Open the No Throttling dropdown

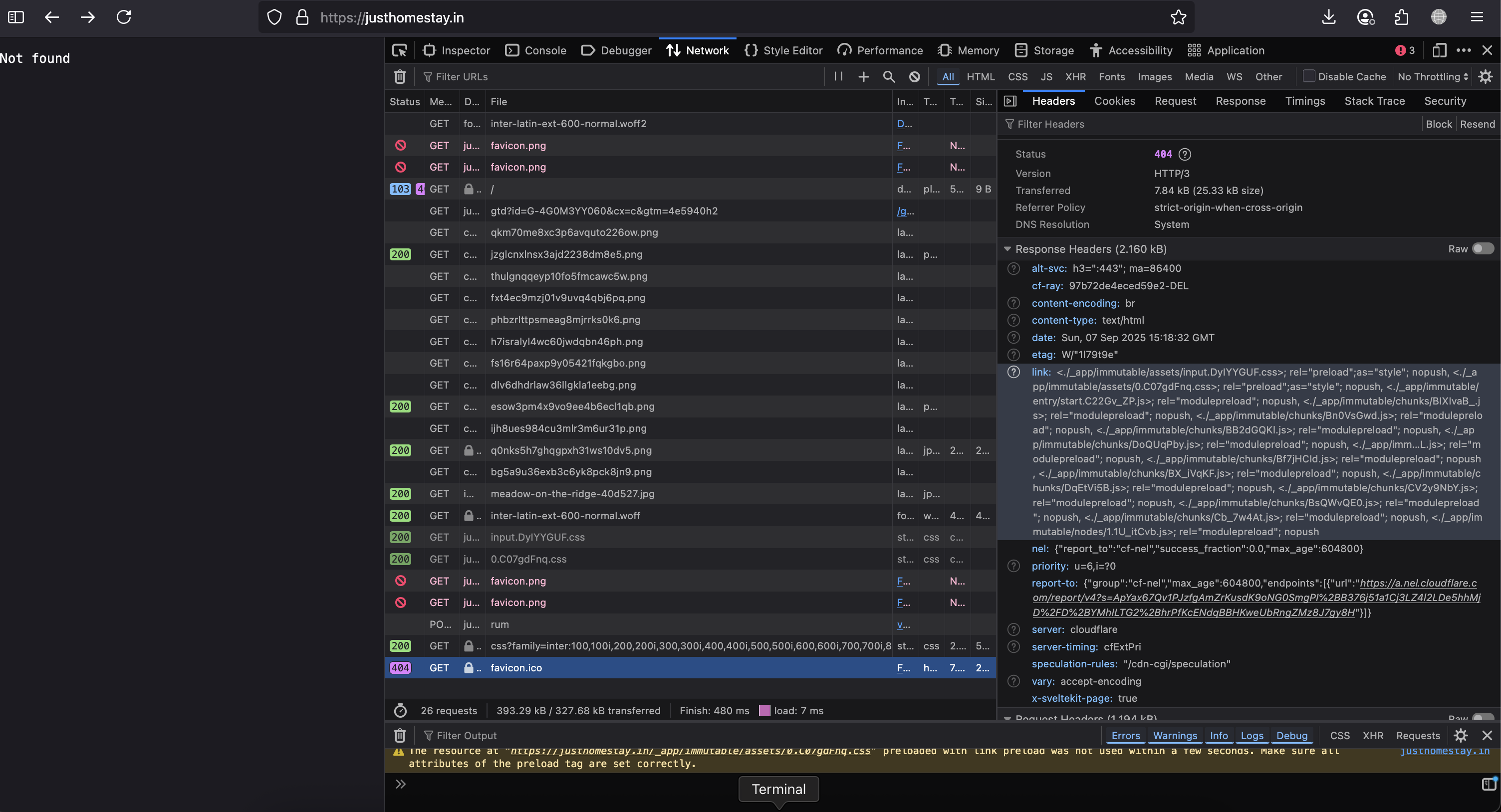coord(1432,76)
